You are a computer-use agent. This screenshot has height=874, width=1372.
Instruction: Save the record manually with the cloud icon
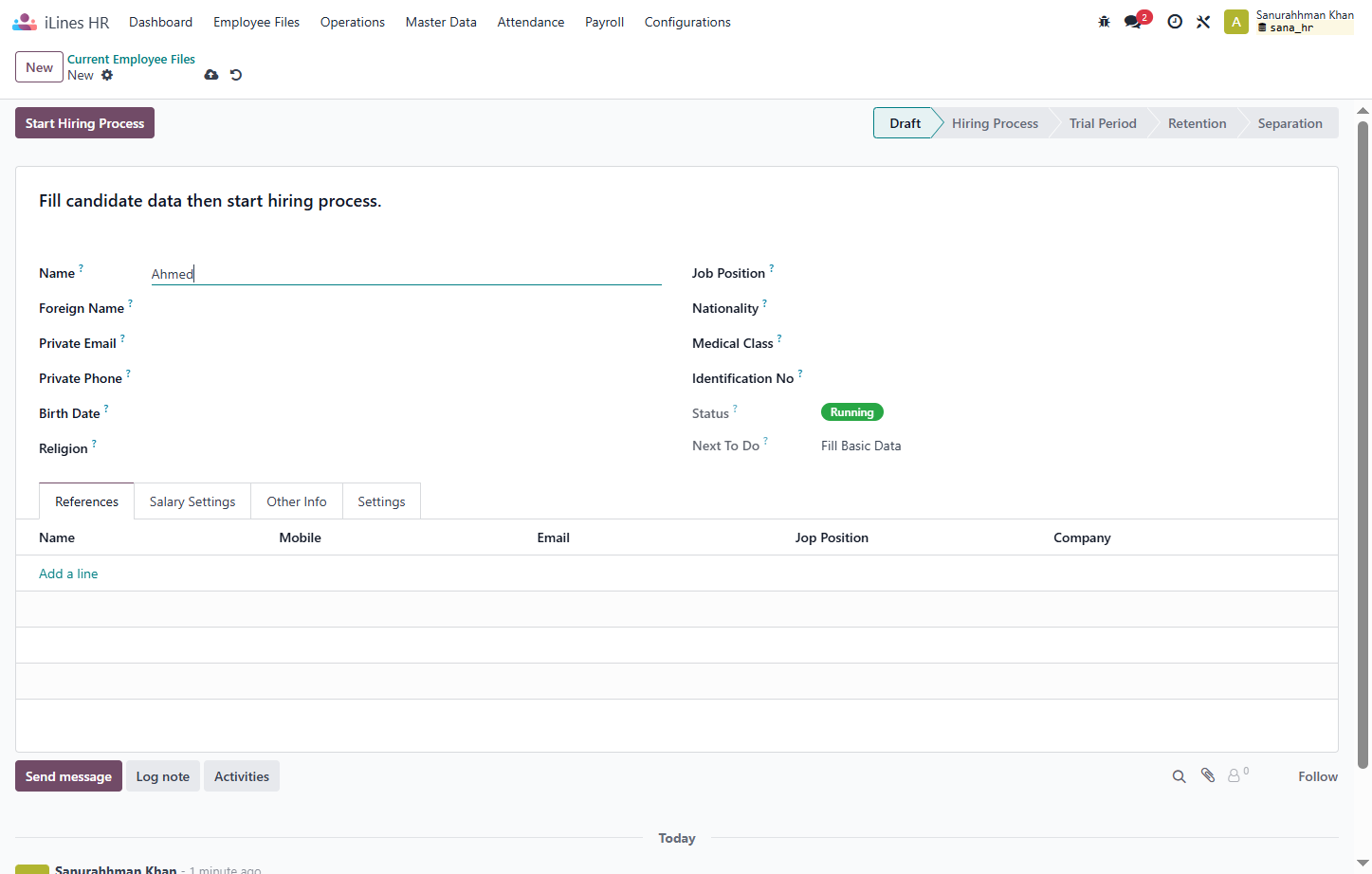[211, 75]
